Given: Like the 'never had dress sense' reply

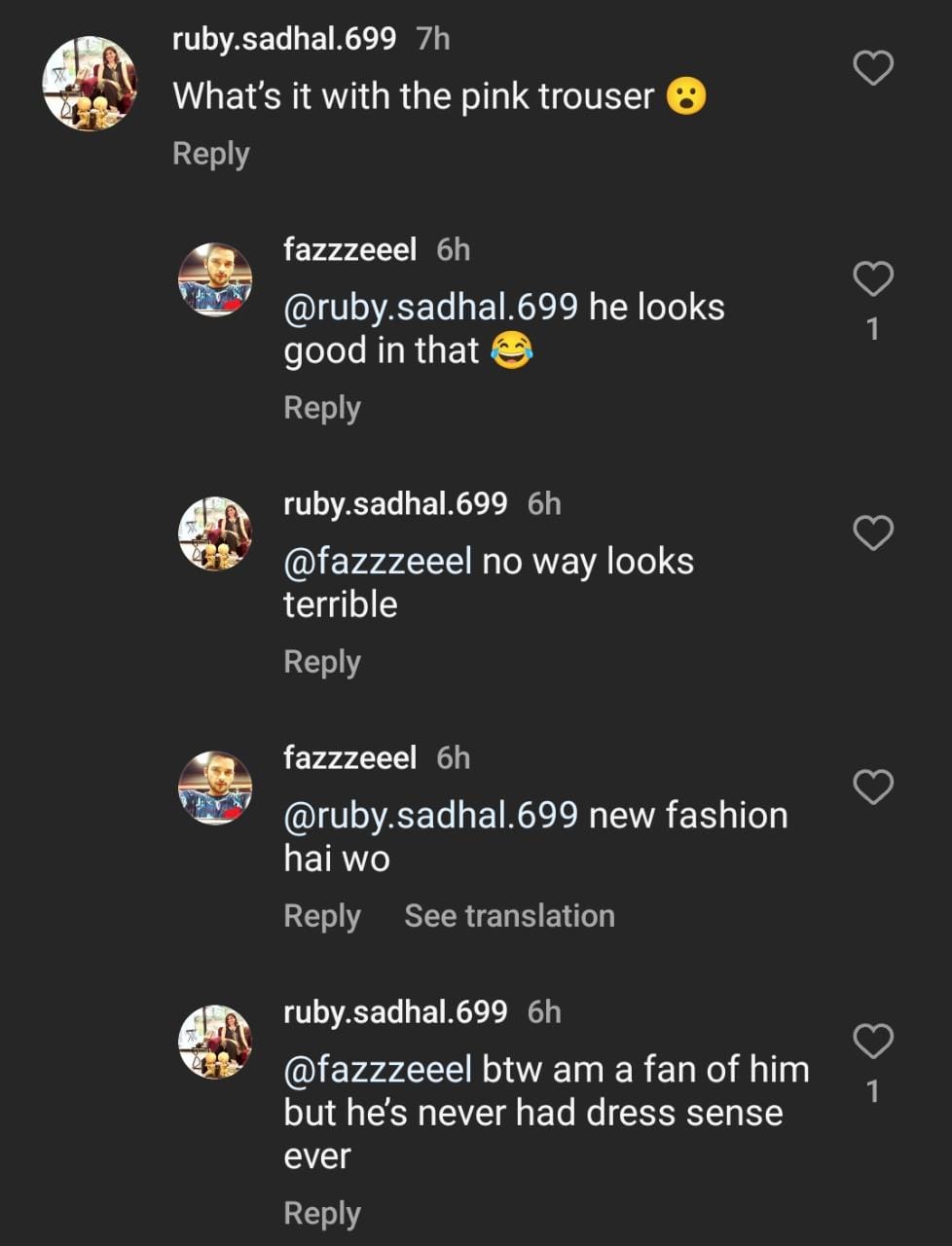Looking at the screenshot, I should tap(872, 1041).
